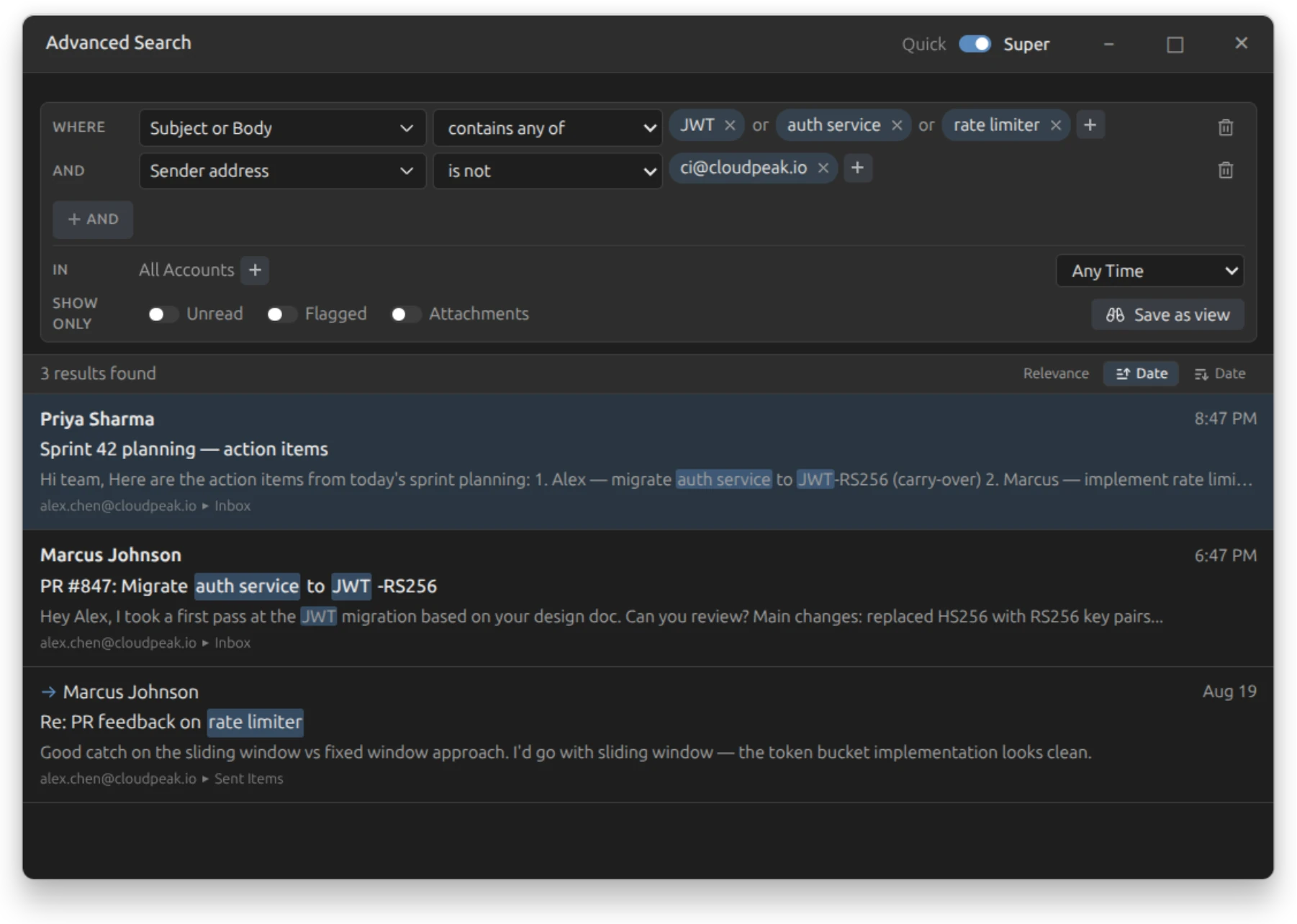
Task: Click the Aug 19 date
Action: 1229,692
